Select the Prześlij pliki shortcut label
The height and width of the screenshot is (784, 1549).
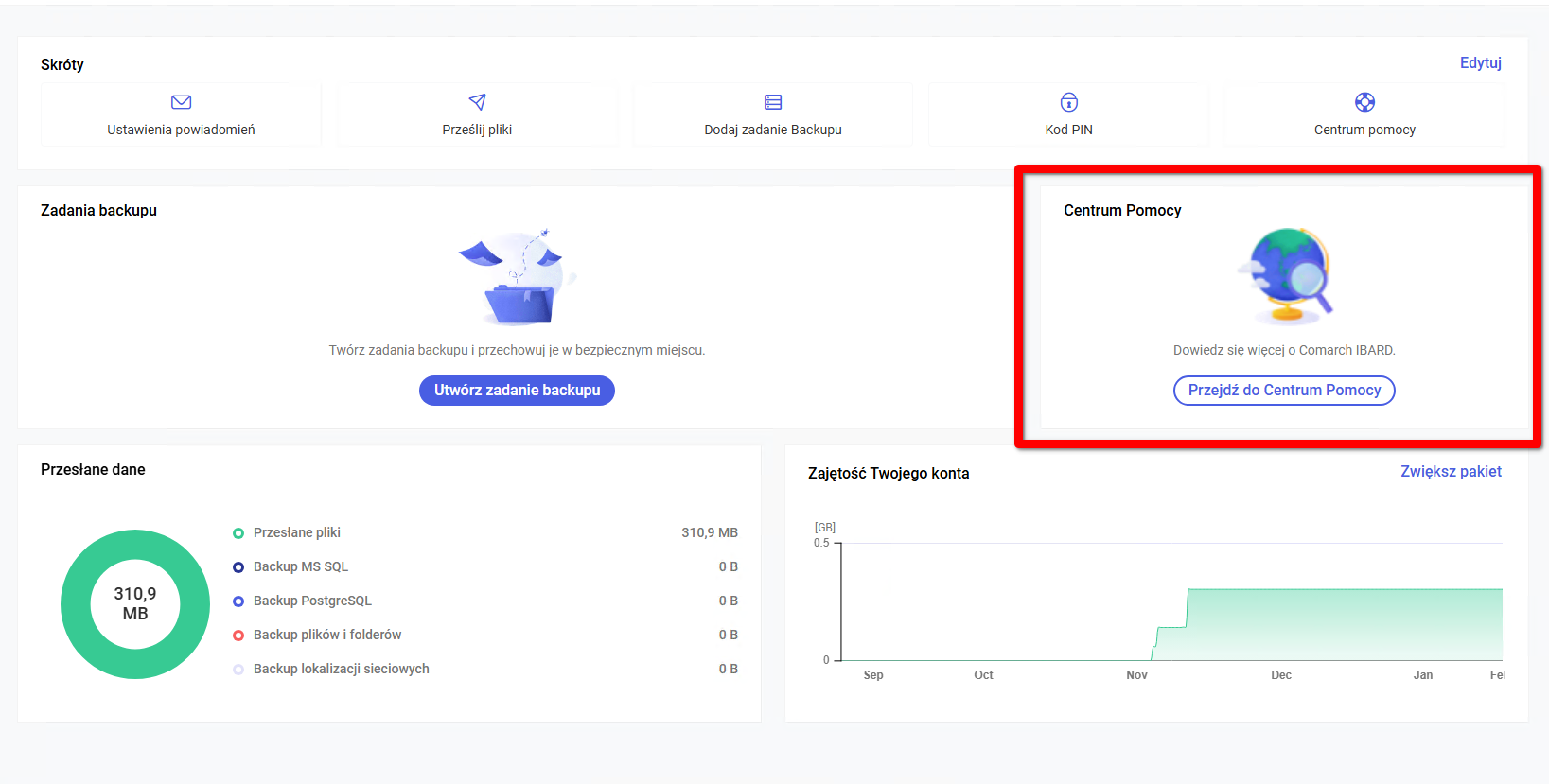pyautogui.click(x=477, y=130)
